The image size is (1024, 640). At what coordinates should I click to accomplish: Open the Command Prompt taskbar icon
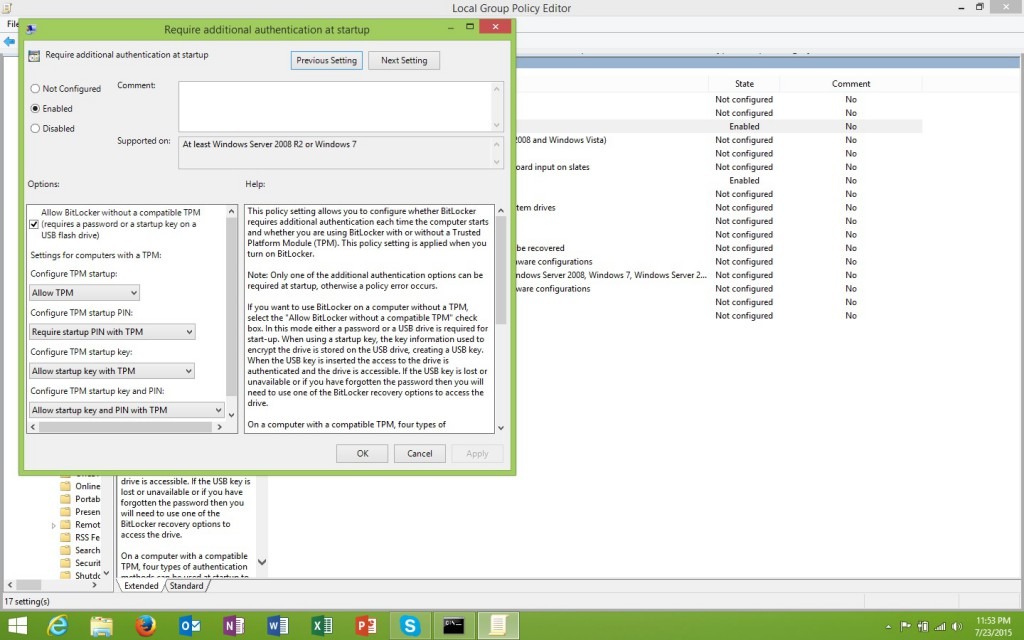(454, 624)
